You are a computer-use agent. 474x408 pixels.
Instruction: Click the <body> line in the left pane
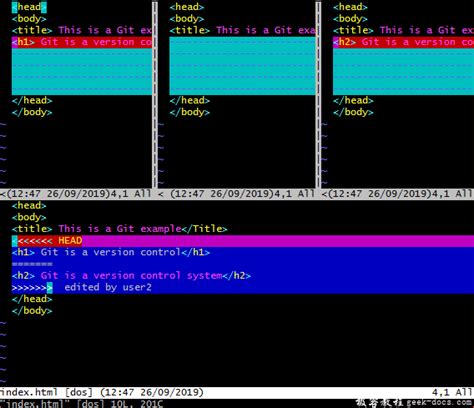[29, 19]
